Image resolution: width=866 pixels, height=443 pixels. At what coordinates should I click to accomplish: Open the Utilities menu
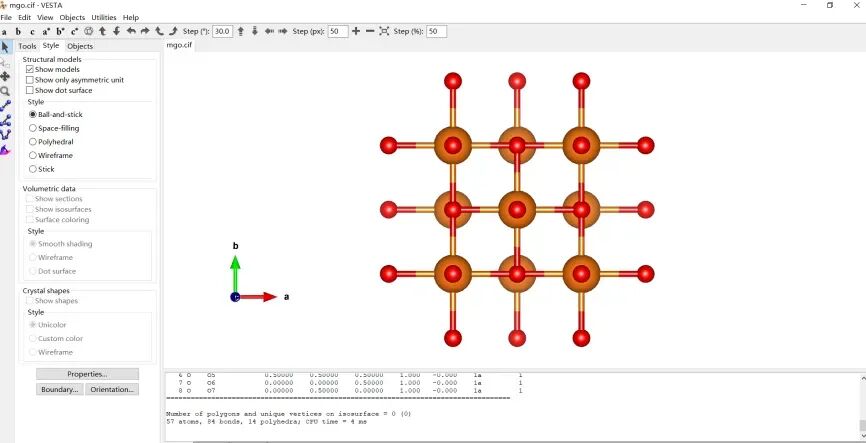click(103, 17)
